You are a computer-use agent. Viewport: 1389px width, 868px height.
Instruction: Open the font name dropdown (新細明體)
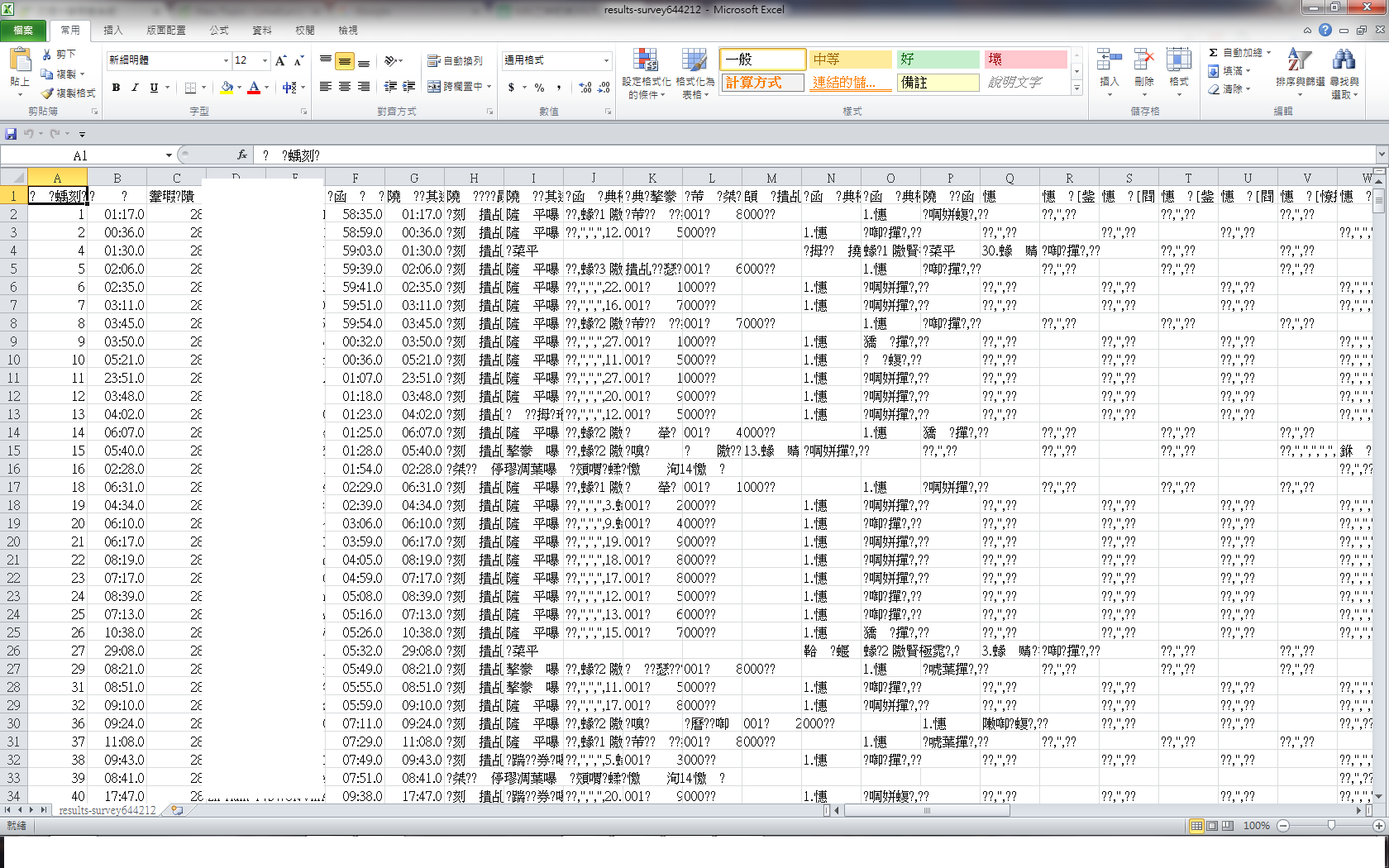[226, 60]
